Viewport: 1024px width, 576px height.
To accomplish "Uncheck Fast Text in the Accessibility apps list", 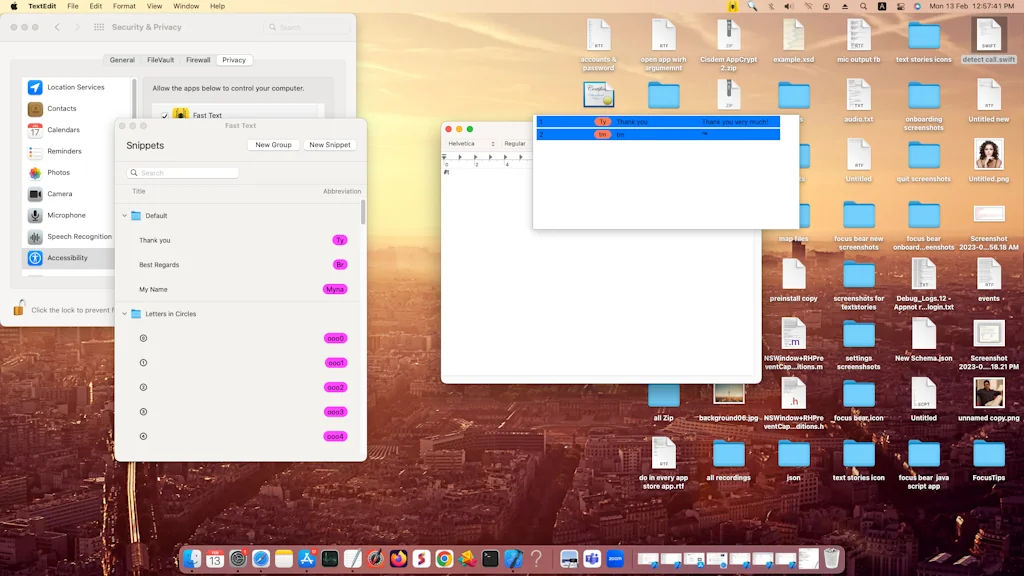I will 165,115.
